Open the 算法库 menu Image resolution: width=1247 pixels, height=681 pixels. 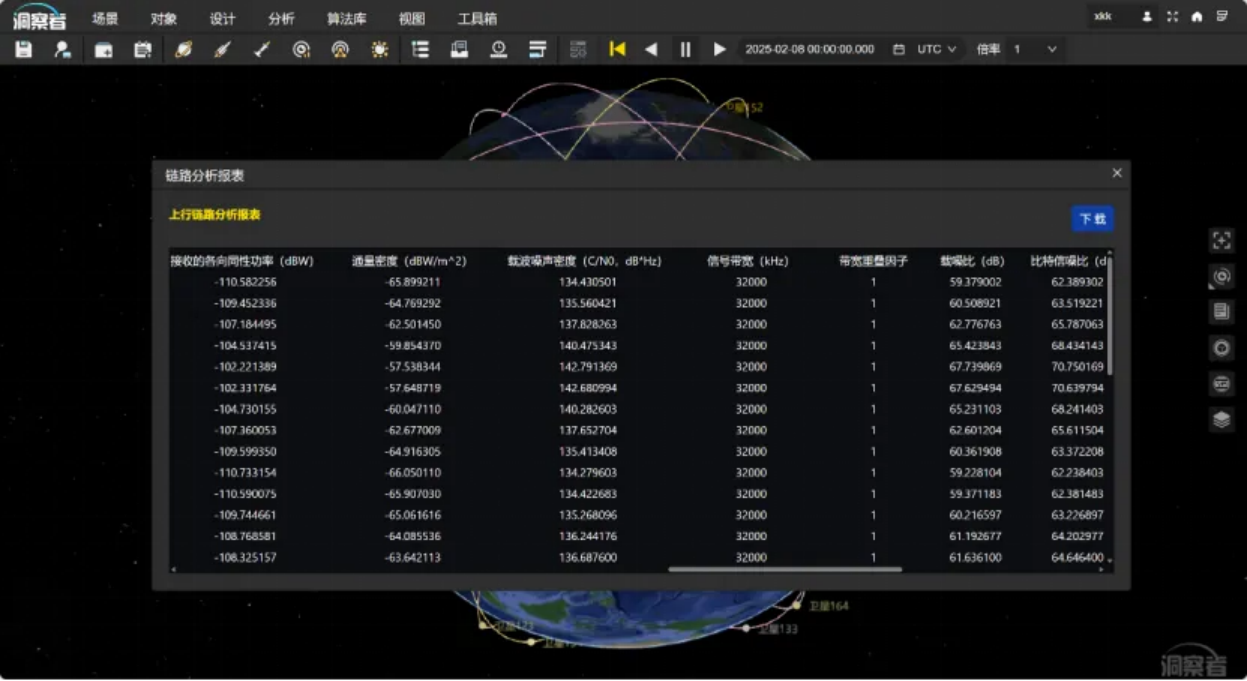click(346, 19)
